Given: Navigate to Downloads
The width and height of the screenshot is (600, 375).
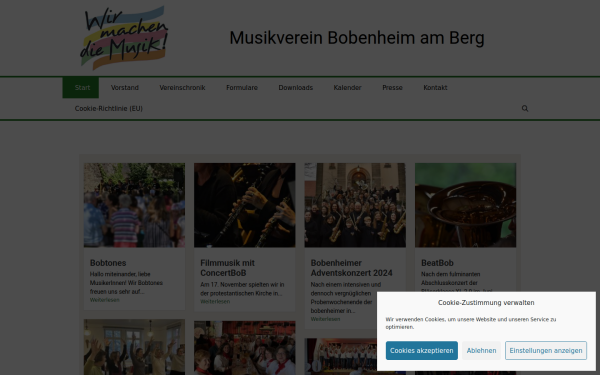Looking at the screenshot, I should 295,88.
